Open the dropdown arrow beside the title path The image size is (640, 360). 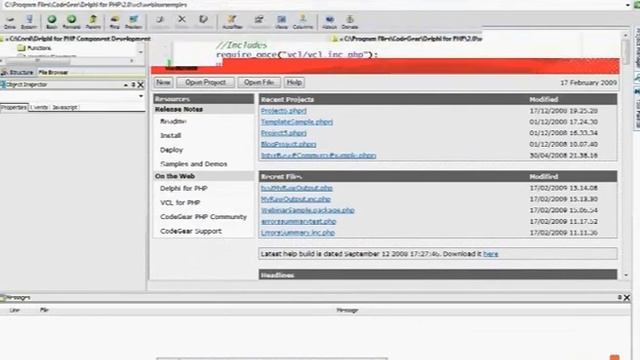pyautogui.click(x=627, y=5)
